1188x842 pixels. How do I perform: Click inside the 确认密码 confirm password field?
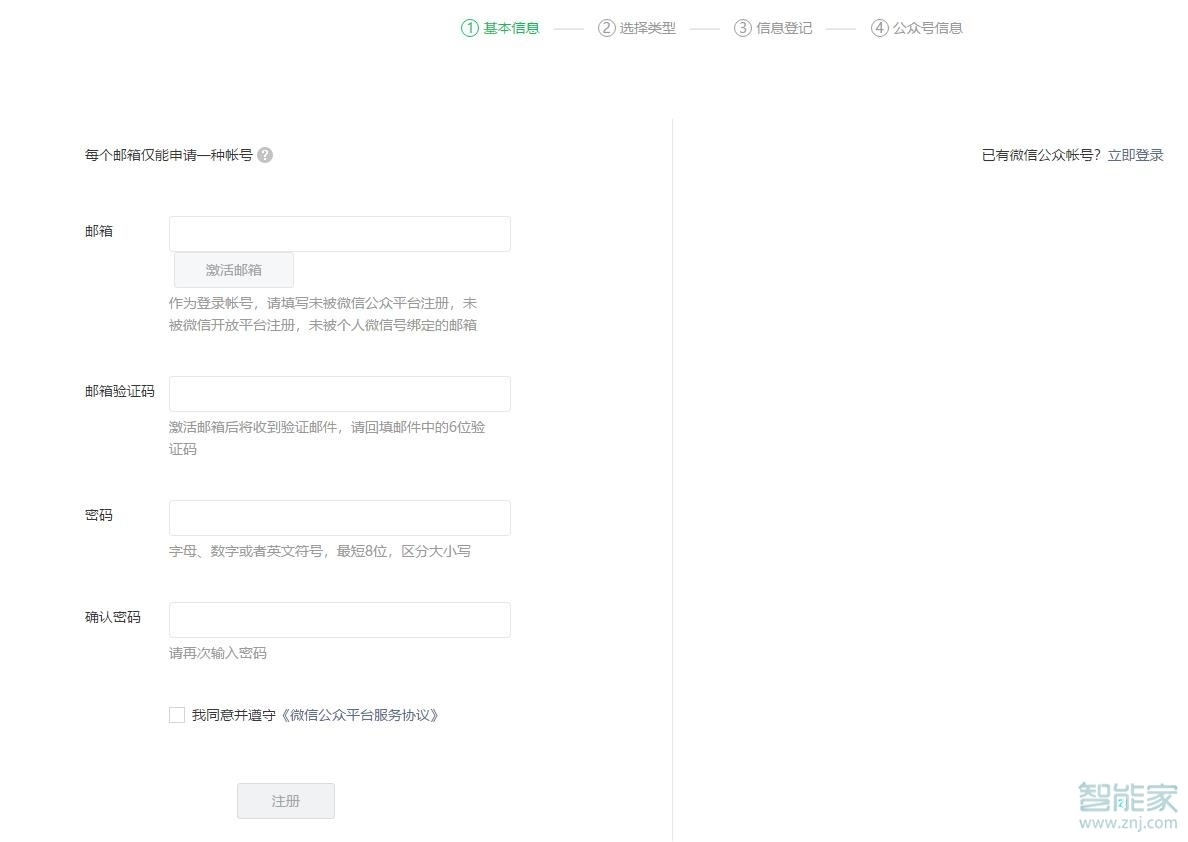[x=339, y=619]
